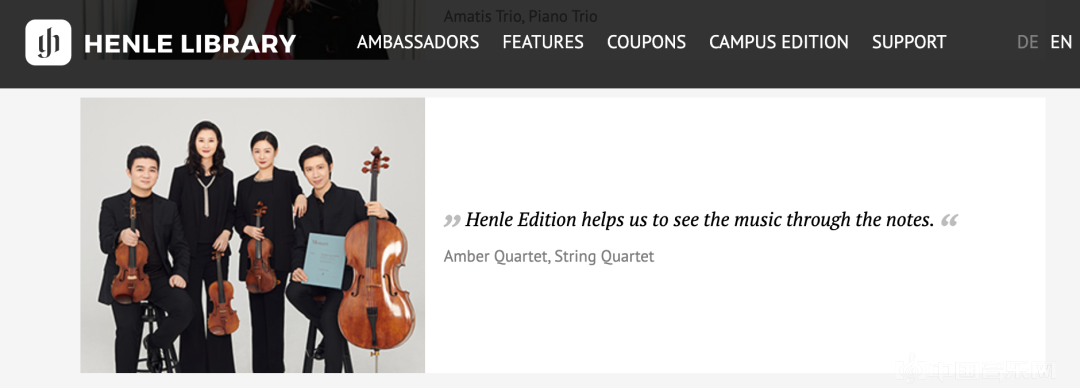Click the Henle Edition quote text

[x=700, y=220]
